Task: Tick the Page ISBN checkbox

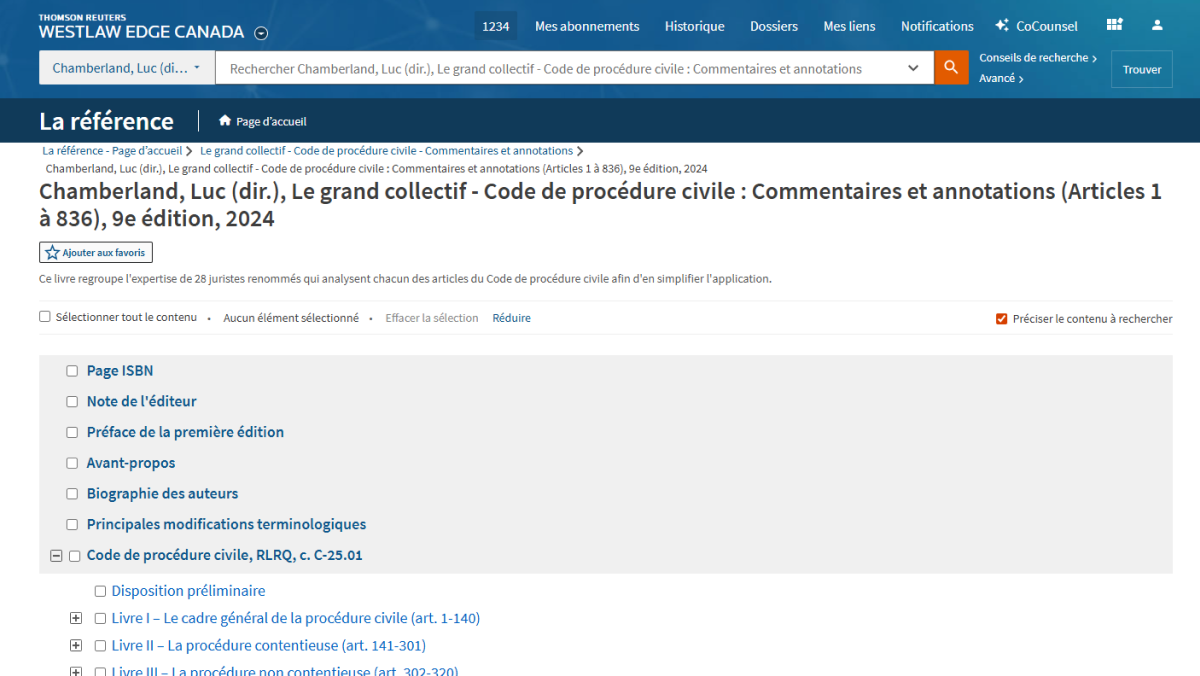Action: [x=72, y=371]
